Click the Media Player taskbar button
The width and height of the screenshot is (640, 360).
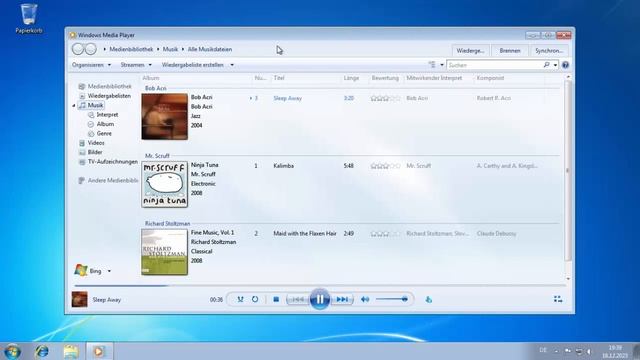pyautogui.click(x=99, y=351)
